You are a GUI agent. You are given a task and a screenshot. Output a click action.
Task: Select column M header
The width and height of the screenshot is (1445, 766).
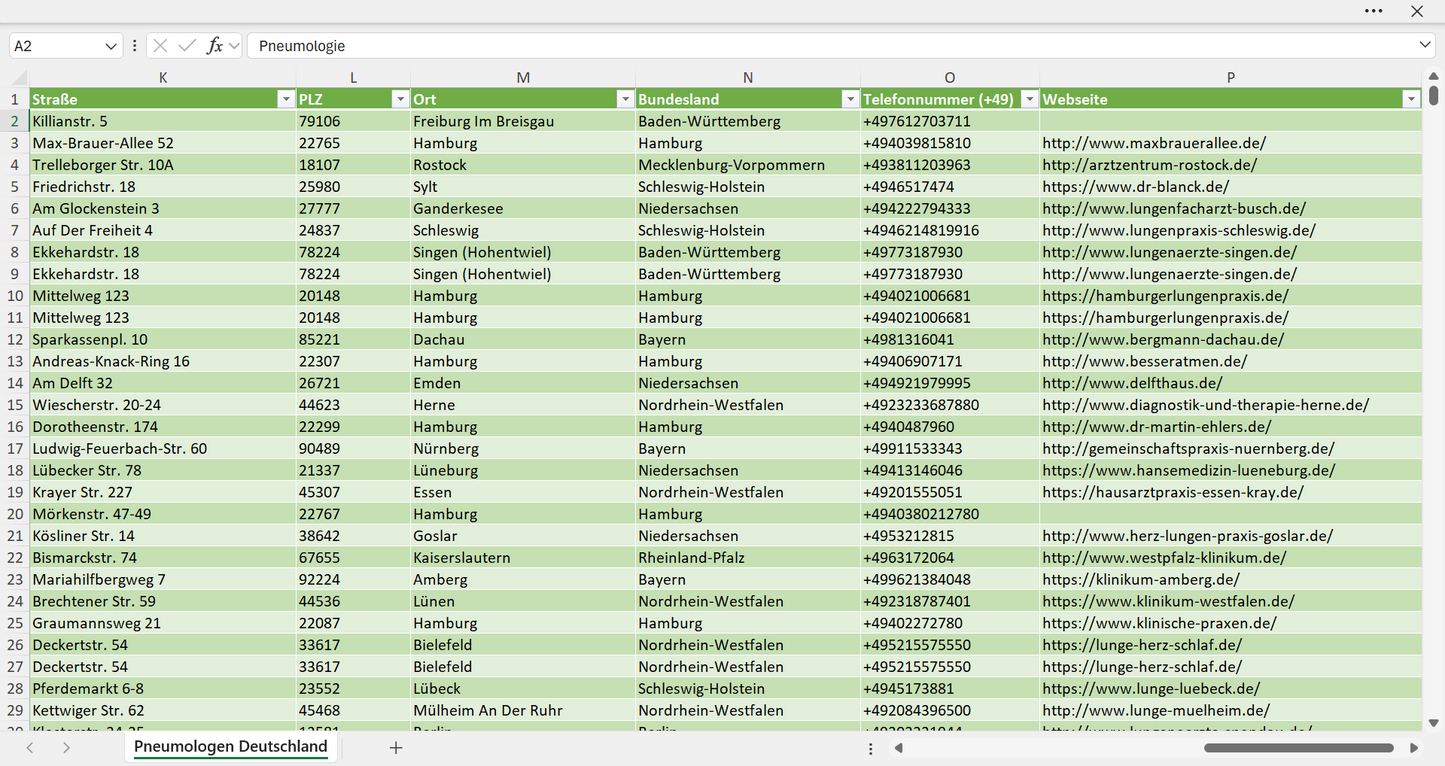(523, 77)
